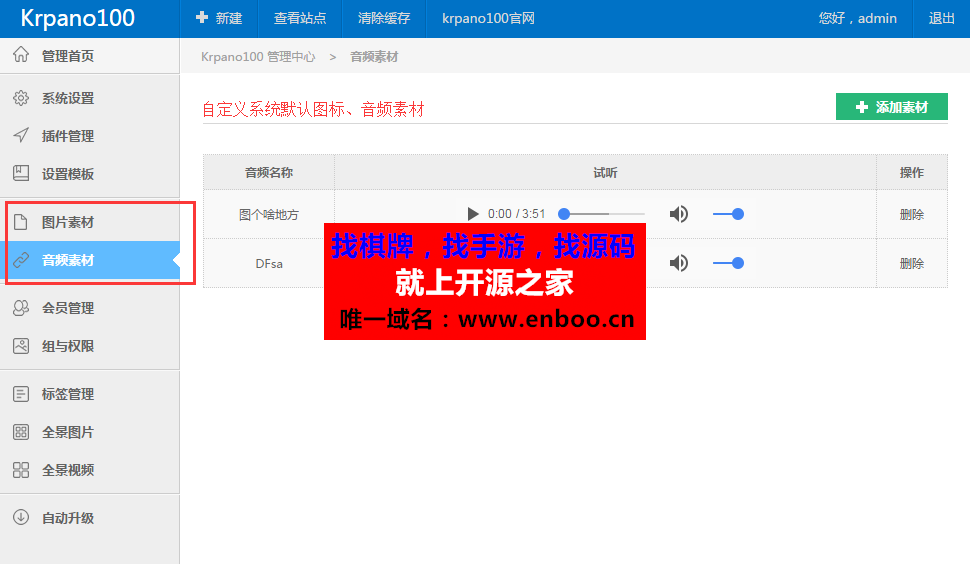Viewport: 970px width, 564px height.
Task: Click audio name cell DFsa
Action: (x=269, y=263)
